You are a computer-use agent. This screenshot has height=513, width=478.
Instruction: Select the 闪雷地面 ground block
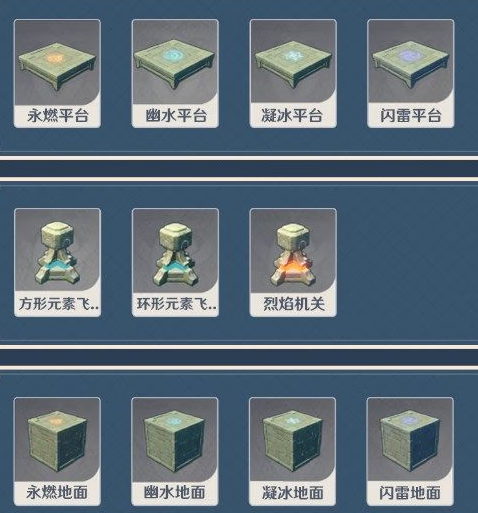click(x=410, y=451)
